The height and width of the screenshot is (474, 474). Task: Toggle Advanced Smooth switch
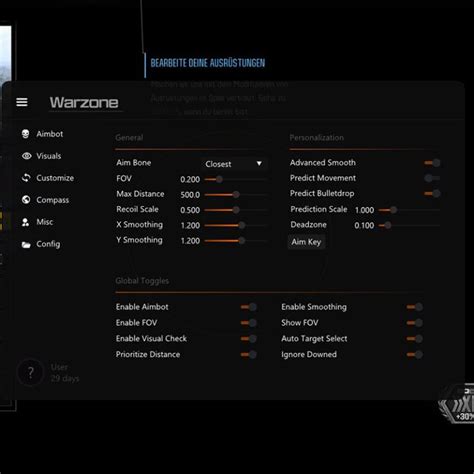pos(432,163)
